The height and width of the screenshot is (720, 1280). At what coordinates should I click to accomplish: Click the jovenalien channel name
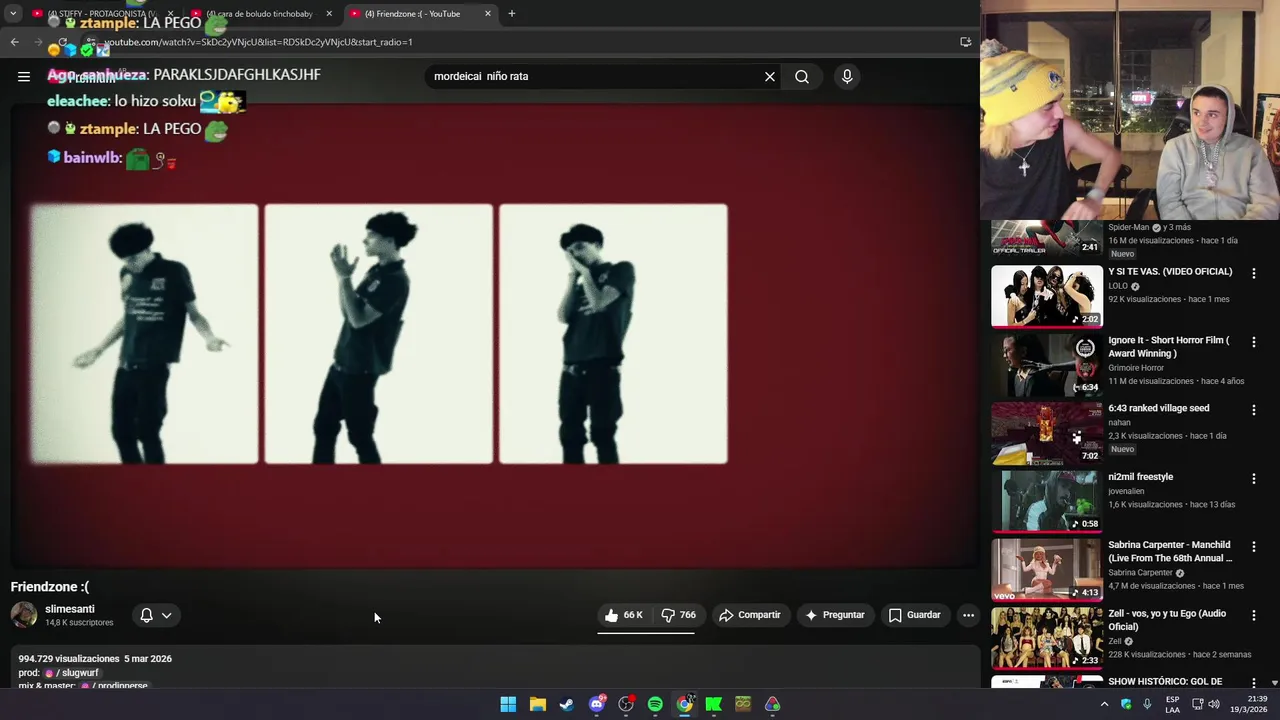[1126, 491]
